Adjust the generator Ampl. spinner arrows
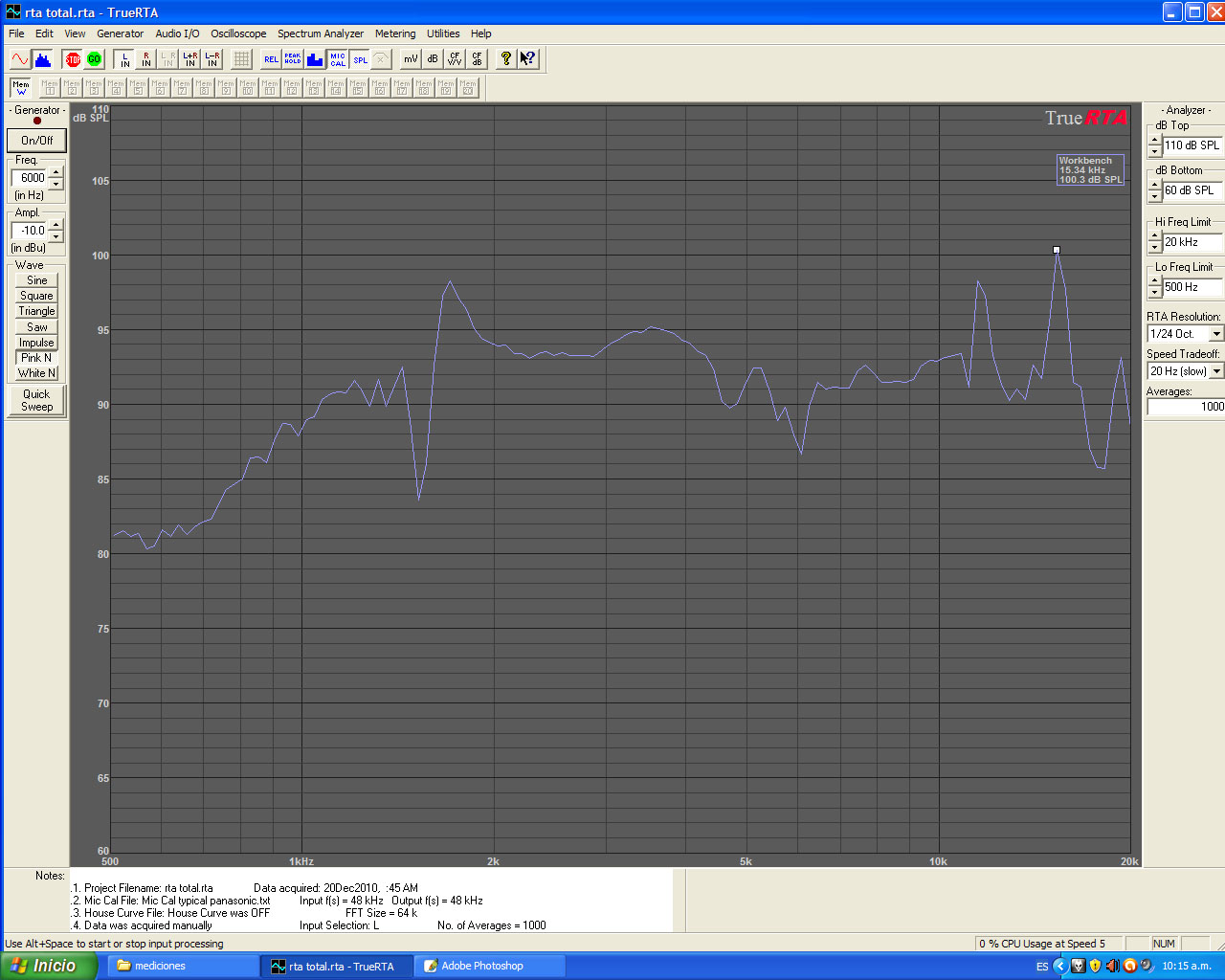Screen dimensions: 1225x980 point(56,231)
